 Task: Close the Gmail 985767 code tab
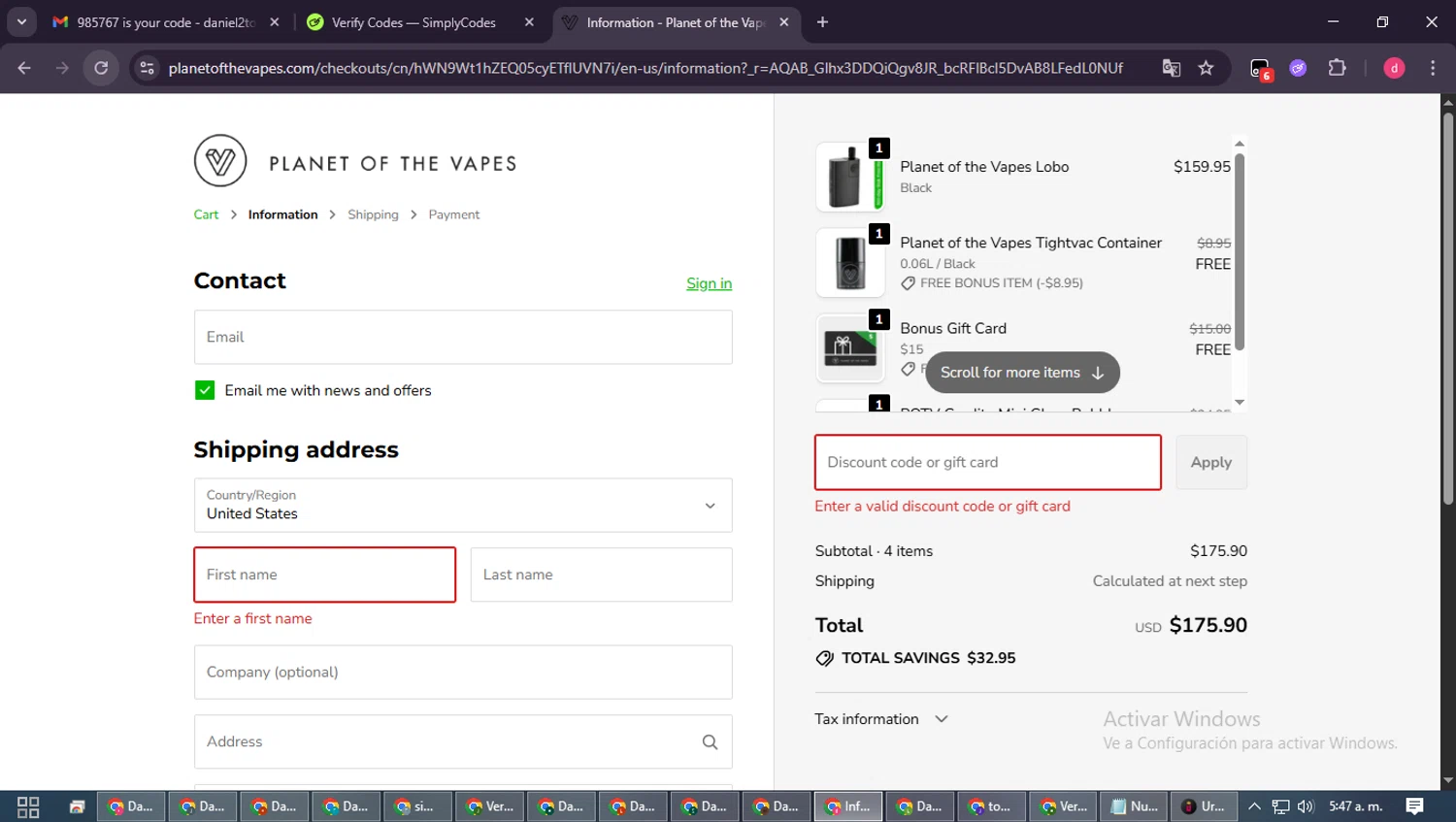pyautogui.click(x=275, y=22)
